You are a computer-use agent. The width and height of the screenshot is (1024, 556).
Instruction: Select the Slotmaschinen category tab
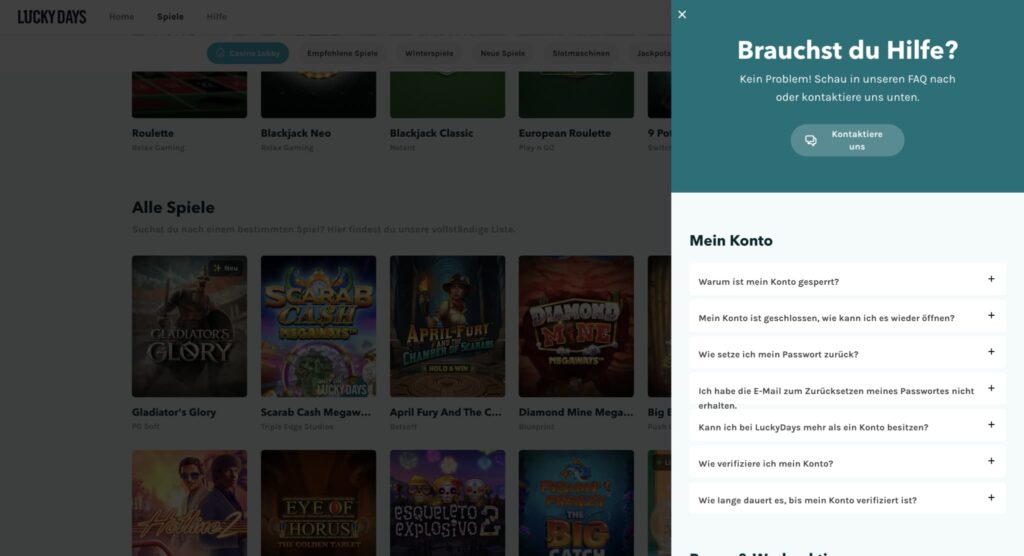(x=579, y=53)
